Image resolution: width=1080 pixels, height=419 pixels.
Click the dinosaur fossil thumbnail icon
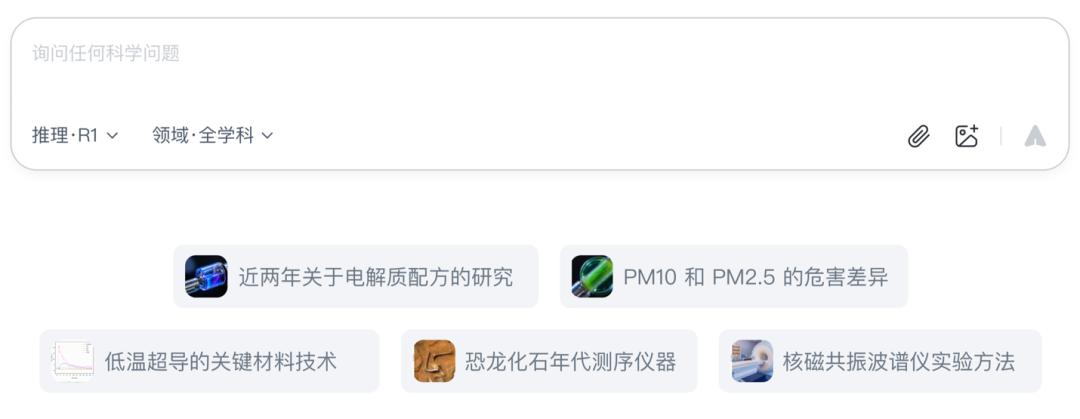435,361
